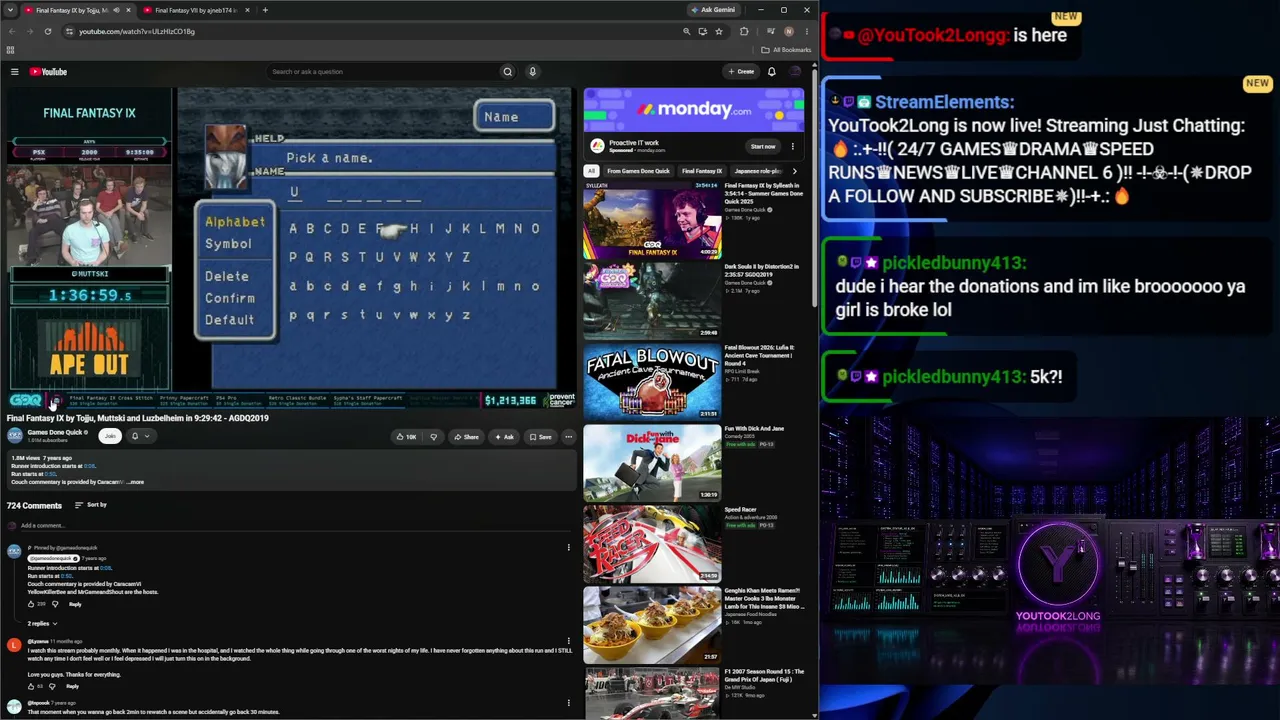This screenshot has width=1280, height=720.
Task: Show more filter chips with the arrow
Action: point(795,171)
